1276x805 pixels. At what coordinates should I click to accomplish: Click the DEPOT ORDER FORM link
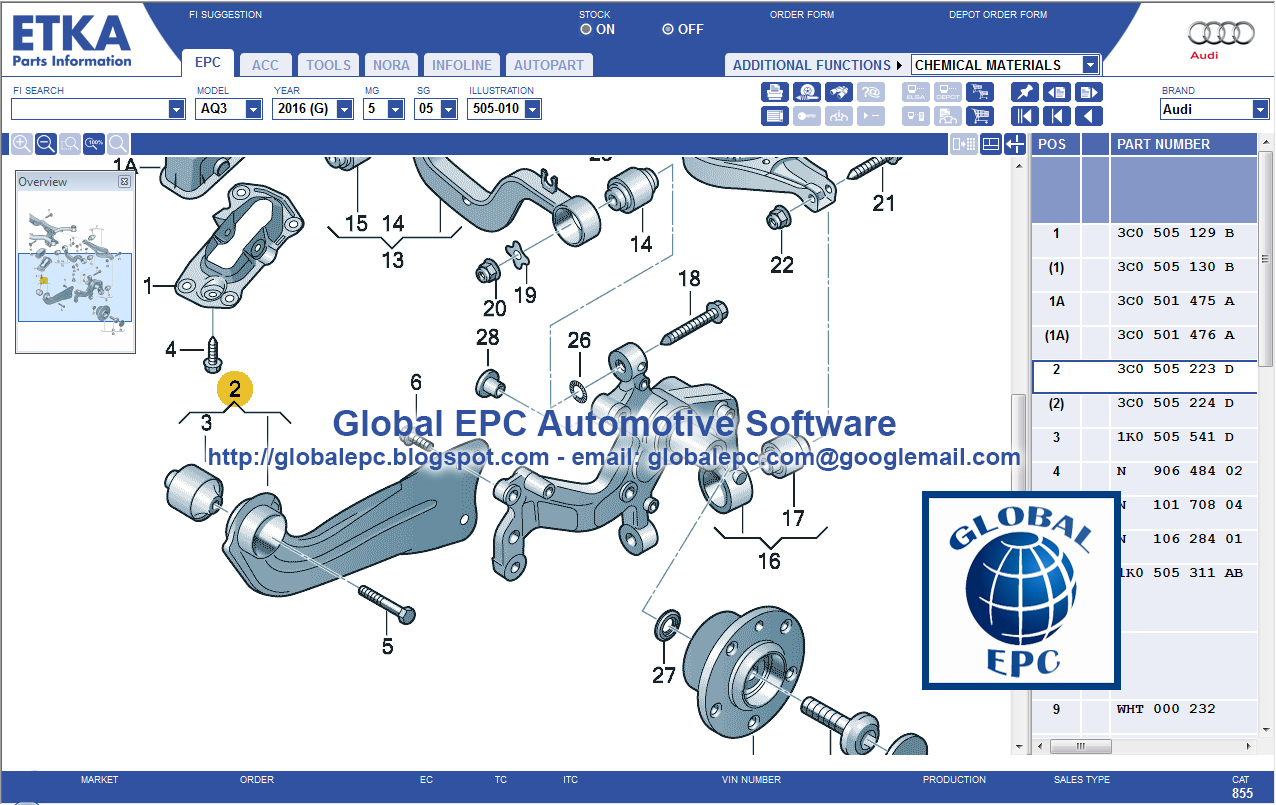click(998, 15)
